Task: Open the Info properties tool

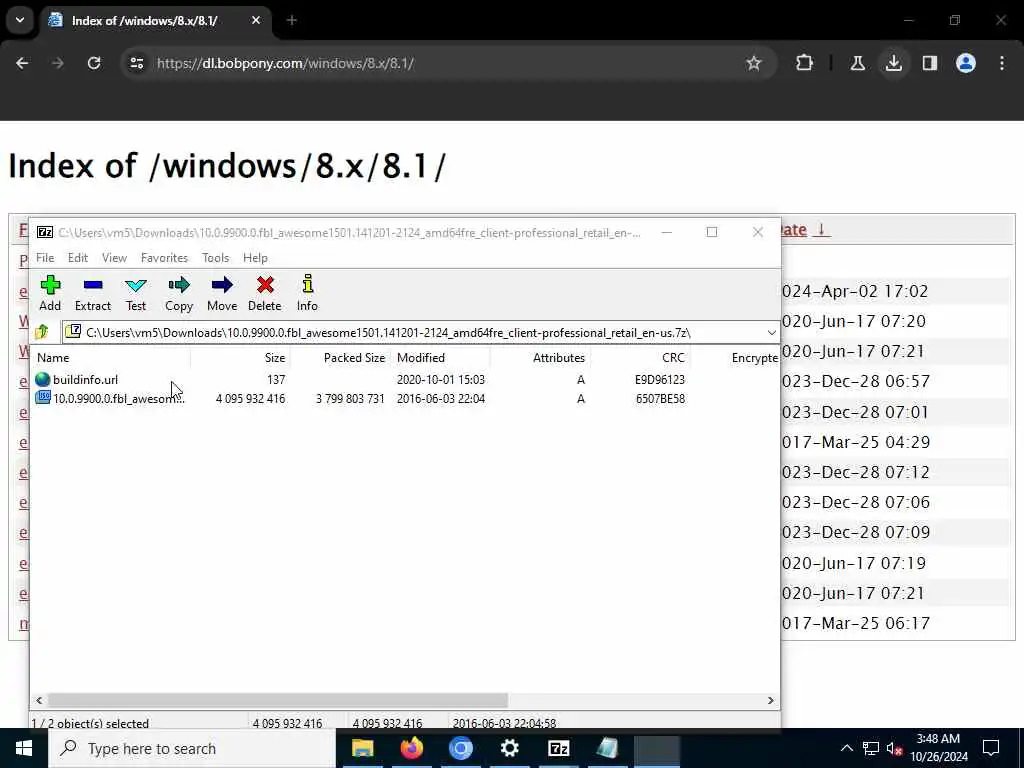Action: pos(308,293)
